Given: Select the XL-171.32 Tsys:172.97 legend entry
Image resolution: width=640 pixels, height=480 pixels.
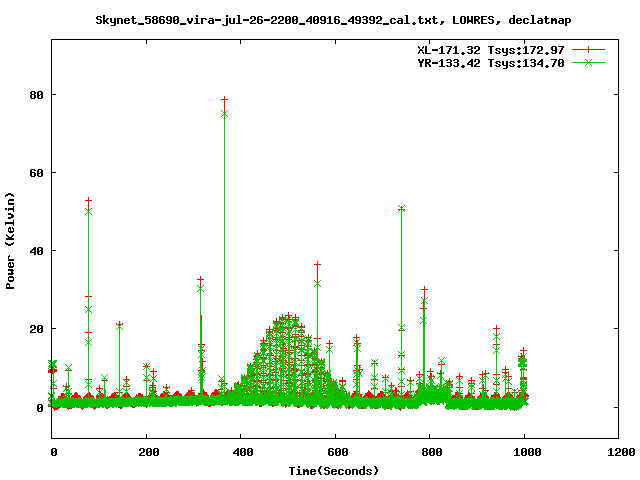Looking at the screenshot, I should [491, 50].
